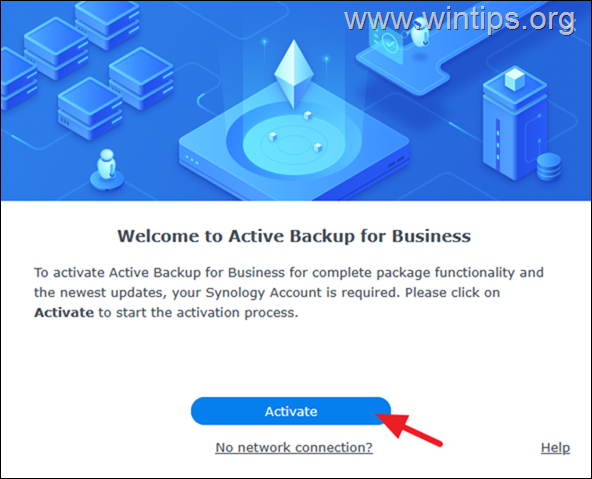592x479 pixels.
Task: Click the database cylinder stack icon
Action: pos(549,166)
